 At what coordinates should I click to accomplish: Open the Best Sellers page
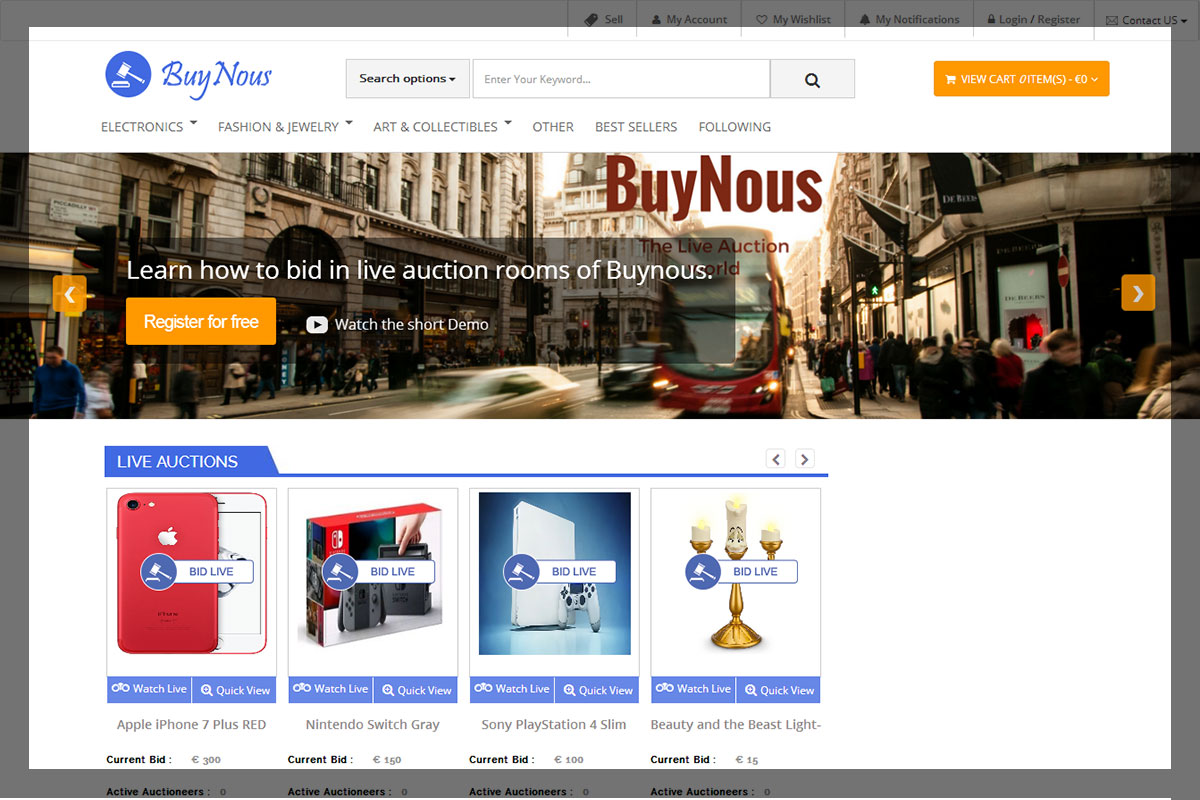[636, 127]
